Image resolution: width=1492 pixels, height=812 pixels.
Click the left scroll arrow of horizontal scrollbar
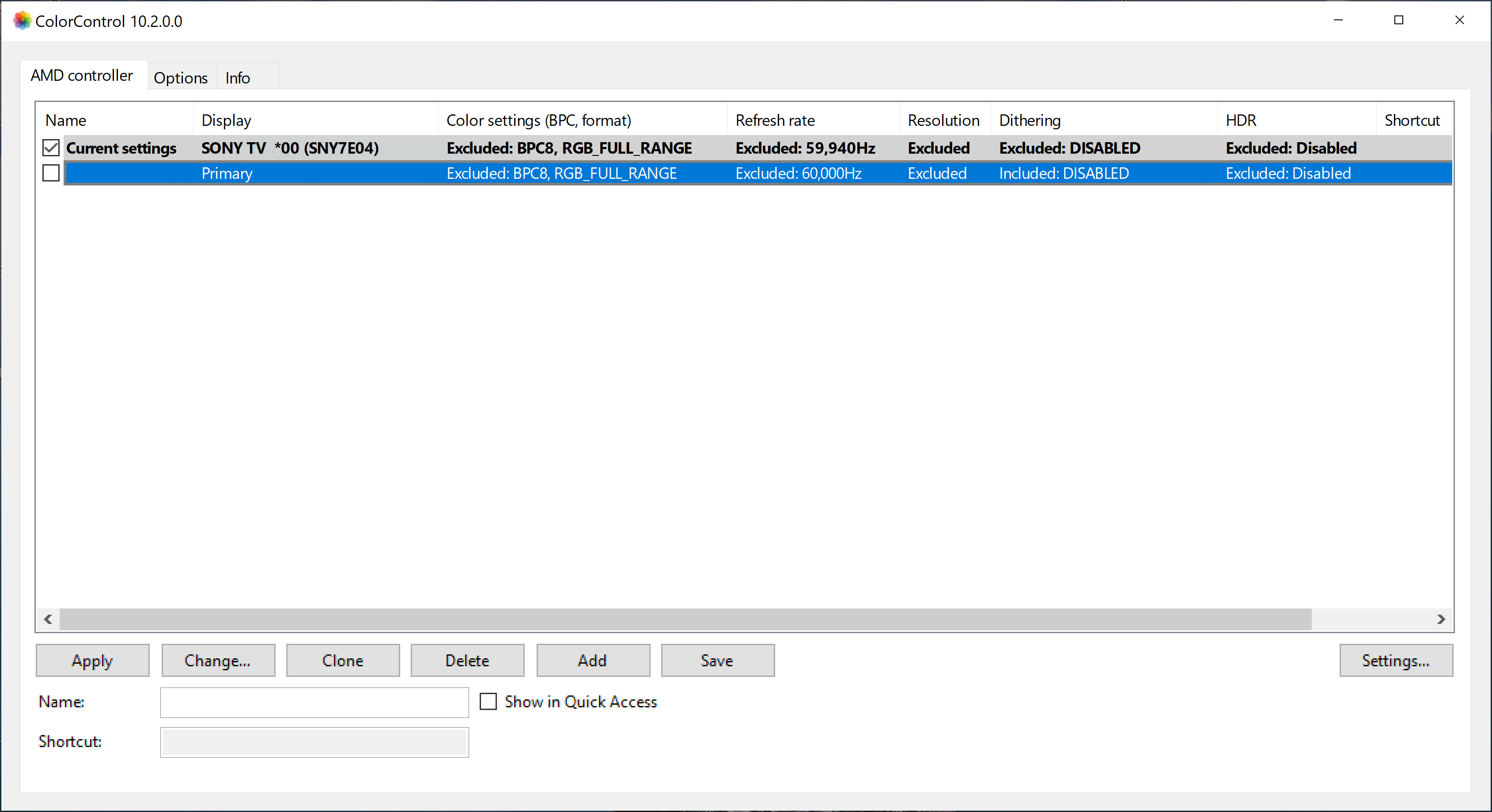click(x=49, y=619)
